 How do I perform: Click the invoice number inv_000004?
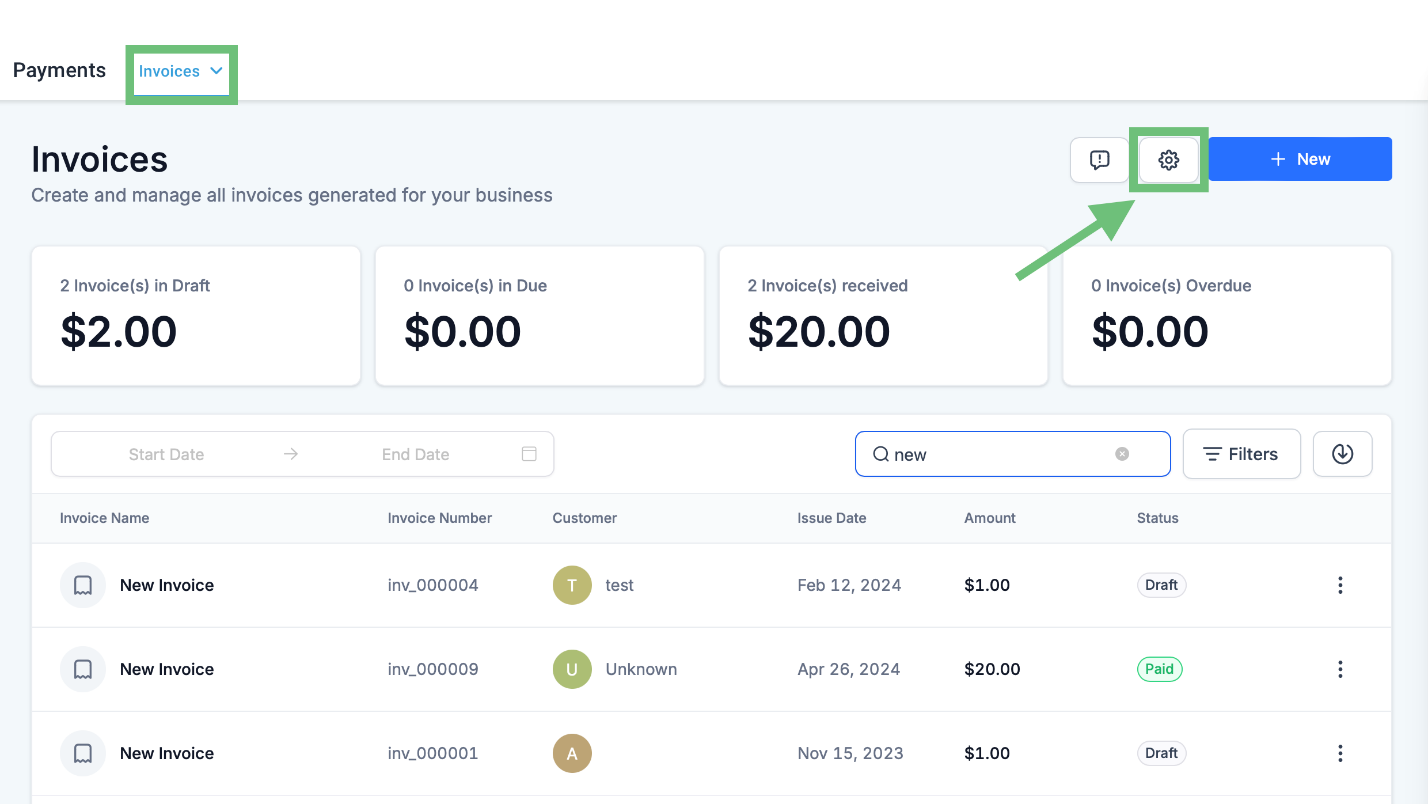433,585
